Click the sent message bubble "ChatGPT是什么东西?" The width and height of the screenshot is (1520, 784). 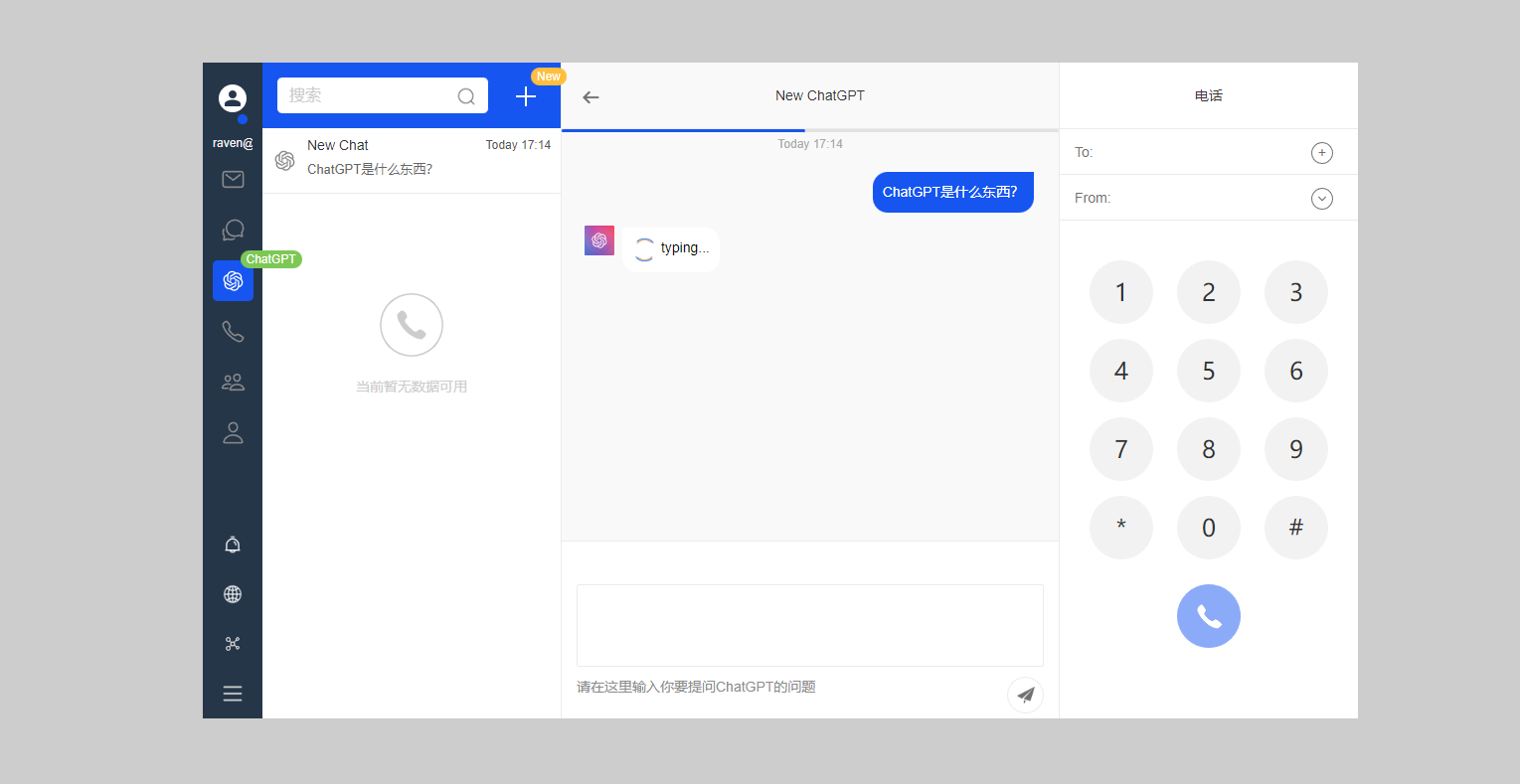[953, 192]
